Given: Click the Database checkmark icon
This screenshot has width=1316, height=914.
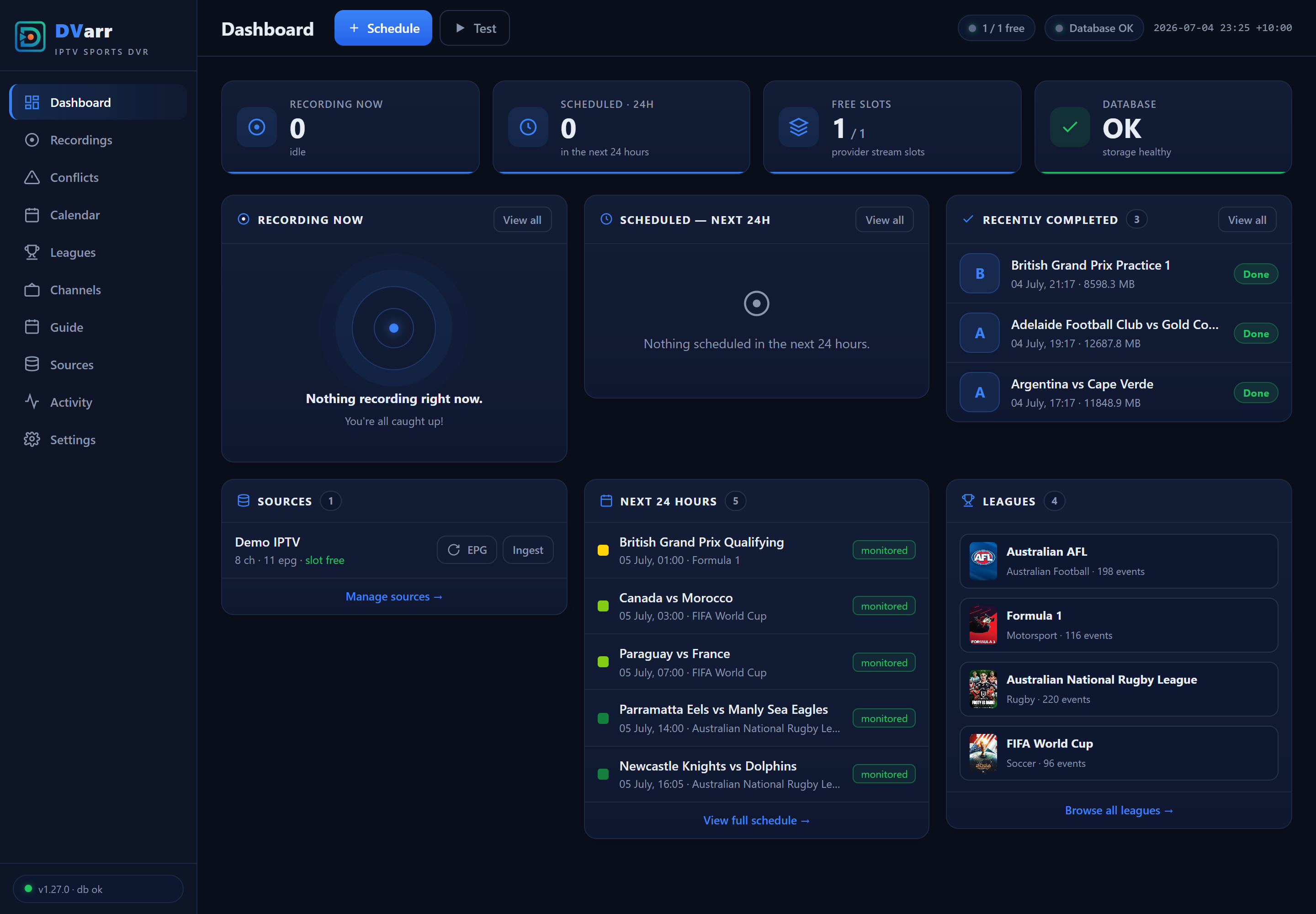Looking at the screenshot, I should [1070, 127].
